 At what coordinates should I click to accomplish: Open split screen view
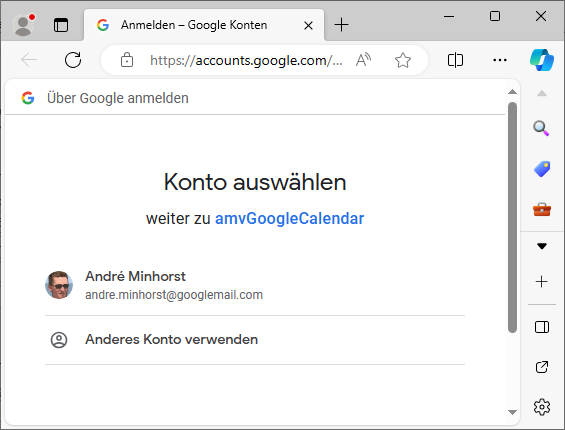pos(455,60)
